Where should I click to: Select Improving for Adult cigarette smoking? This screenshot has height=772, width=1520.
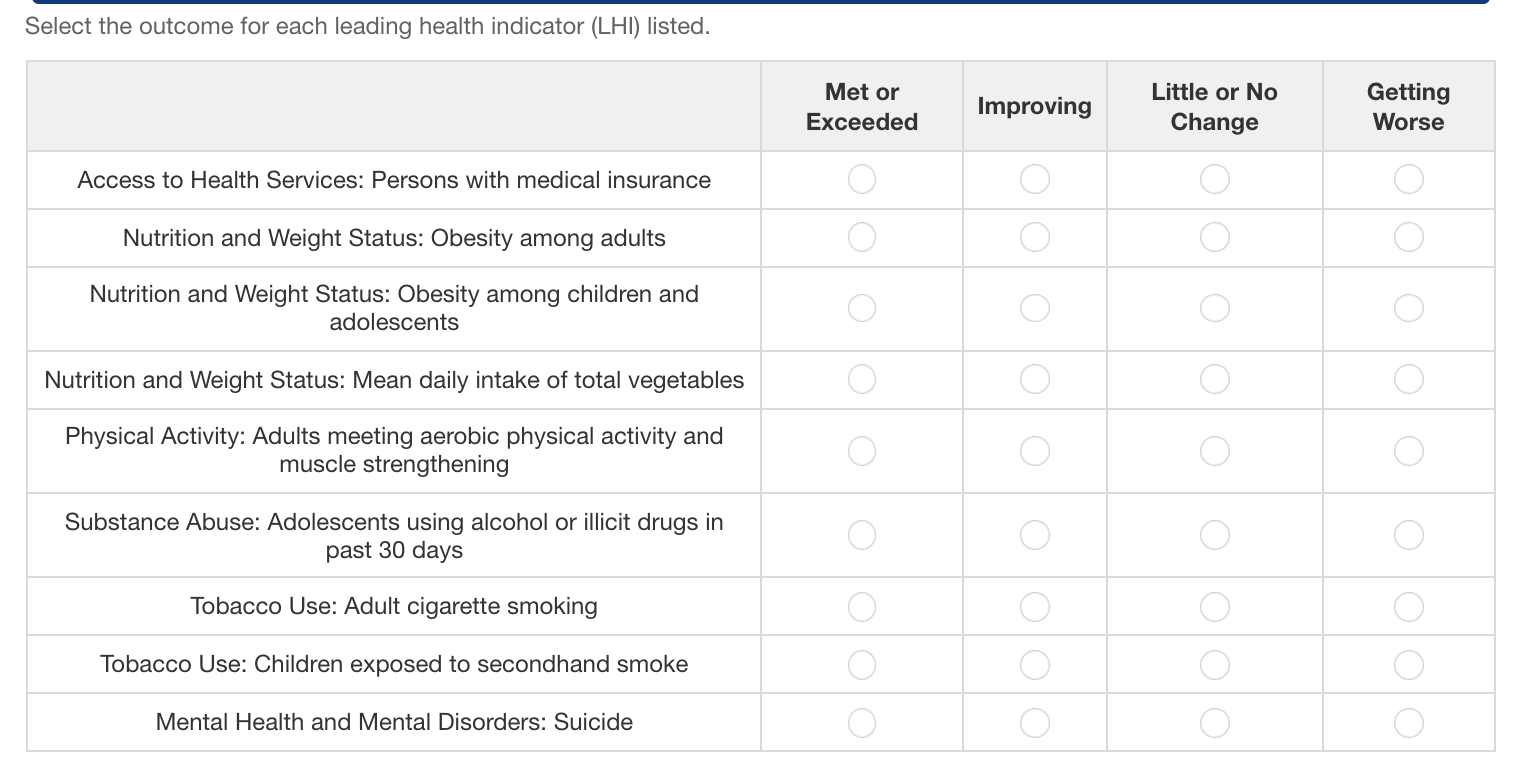[1035, 606]
